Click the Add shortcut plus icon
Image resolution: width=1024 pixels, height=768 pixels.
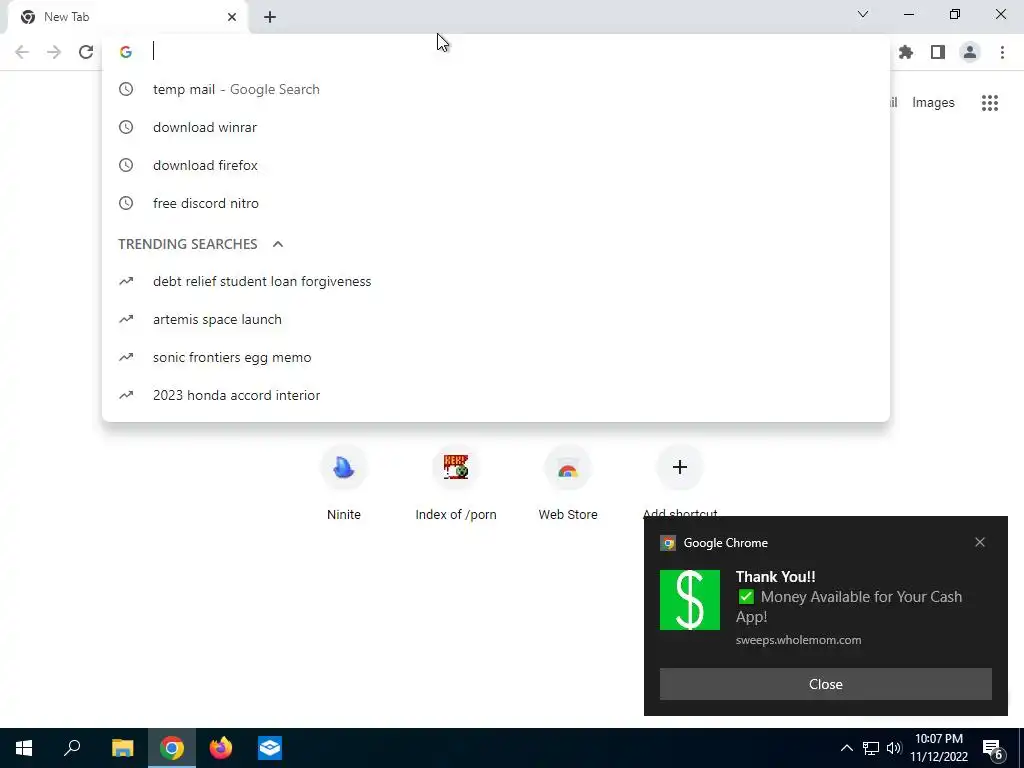680,467
